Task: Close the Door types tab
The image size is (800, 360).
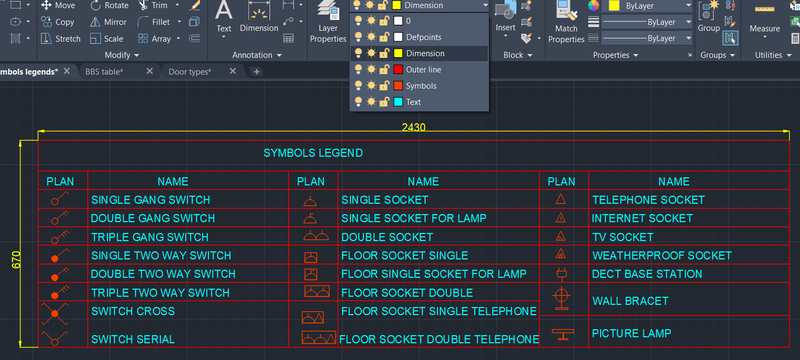Action: coord(233,71)
